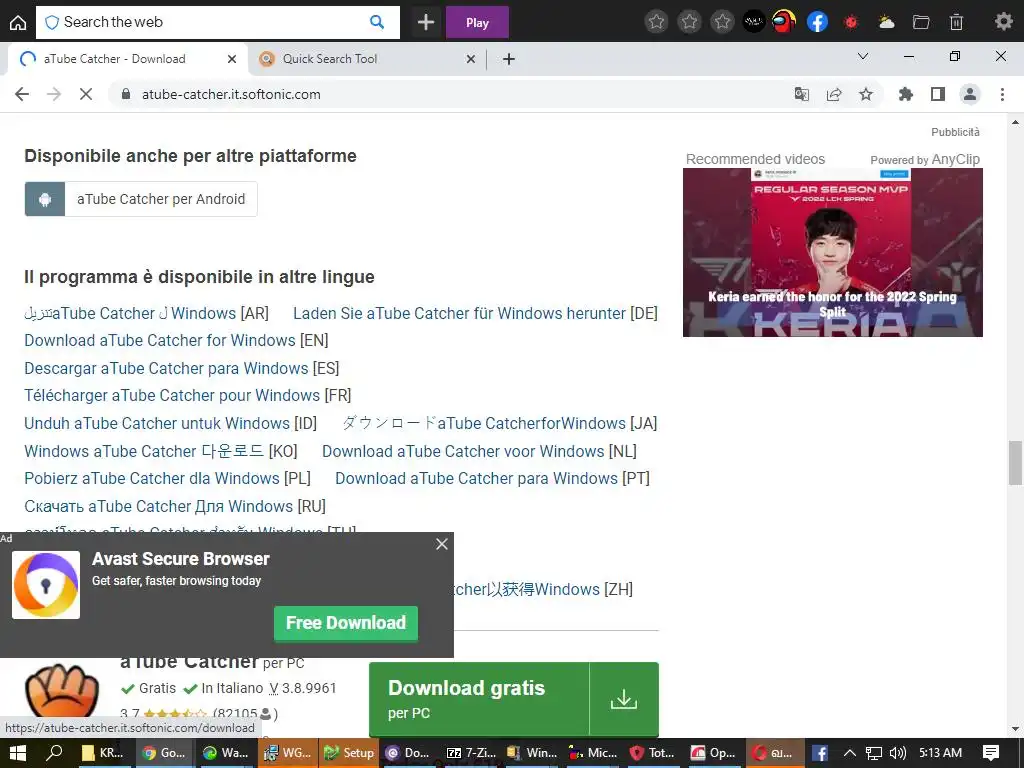Open the Setup taskbar item

pyautogui.click(x=349, y=752)
